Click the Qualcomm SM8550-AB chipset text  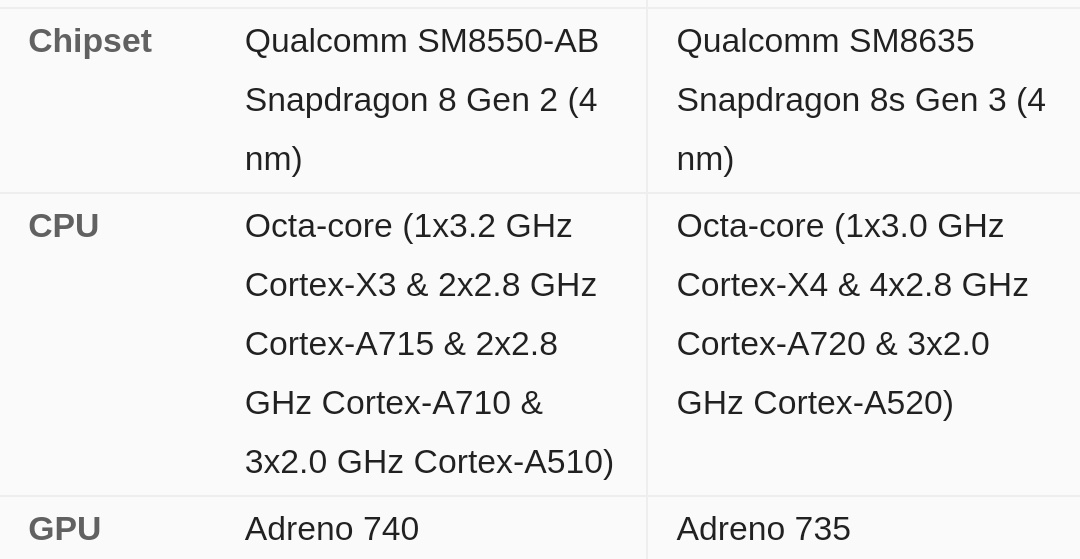pyautogui.click(x=421, y=41)
